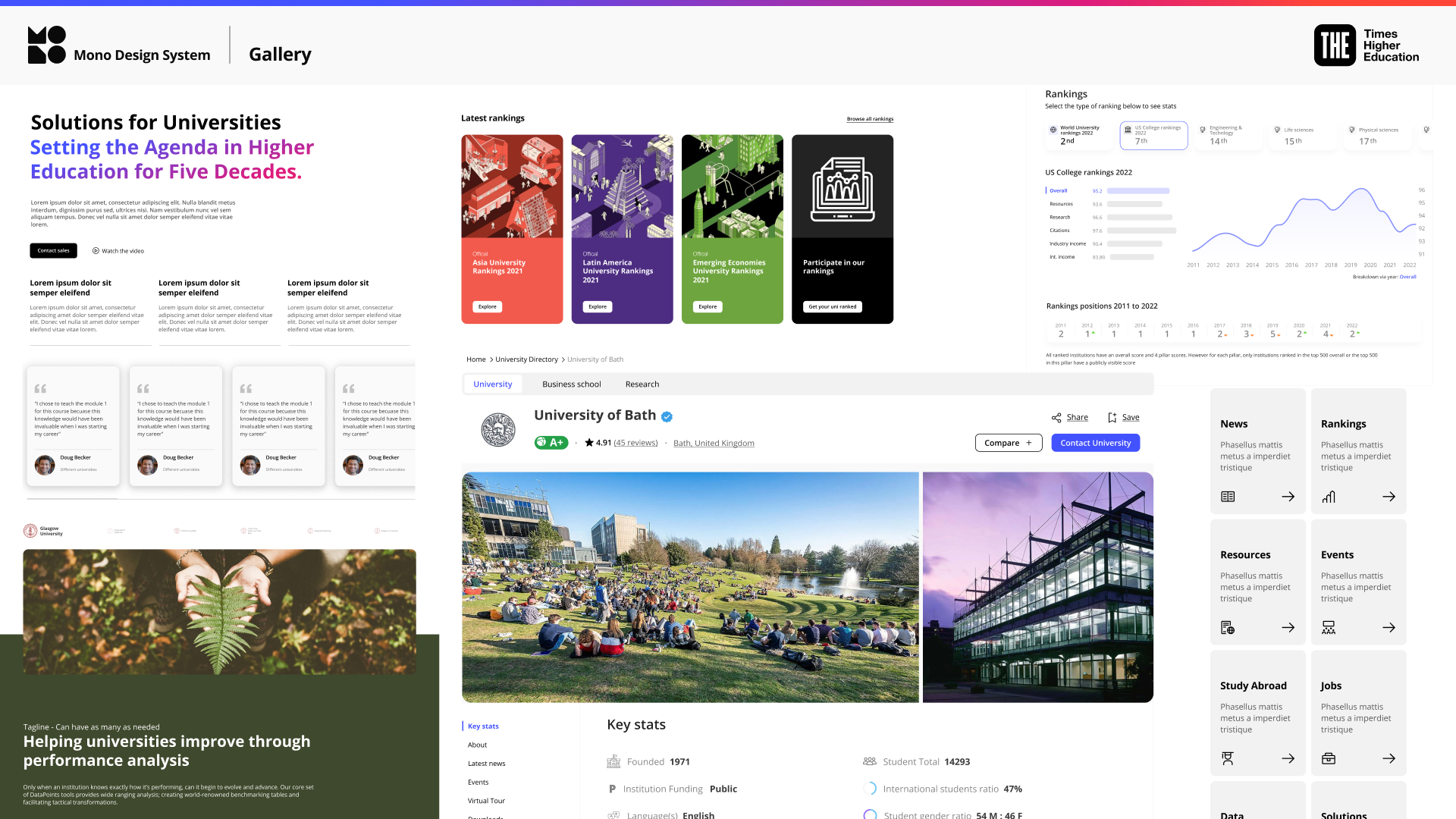Click the Share icon on the University of Bath page
The image size is (1456, 819).
pos(1056,418)
